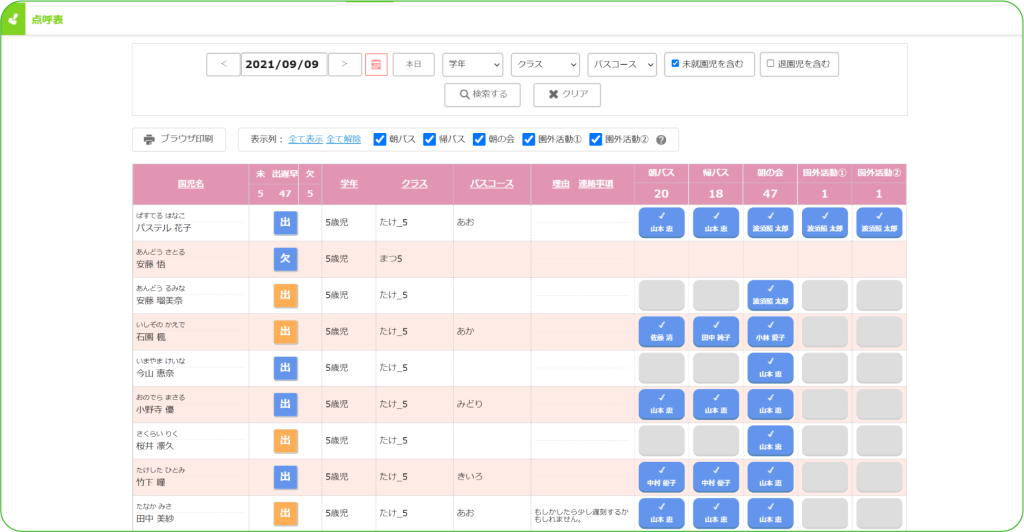The width and height of the screenshot is (1024, 532).
Task: Toggle empty 園外活動① cell for 小野寺 優
Action: [825, 404]
